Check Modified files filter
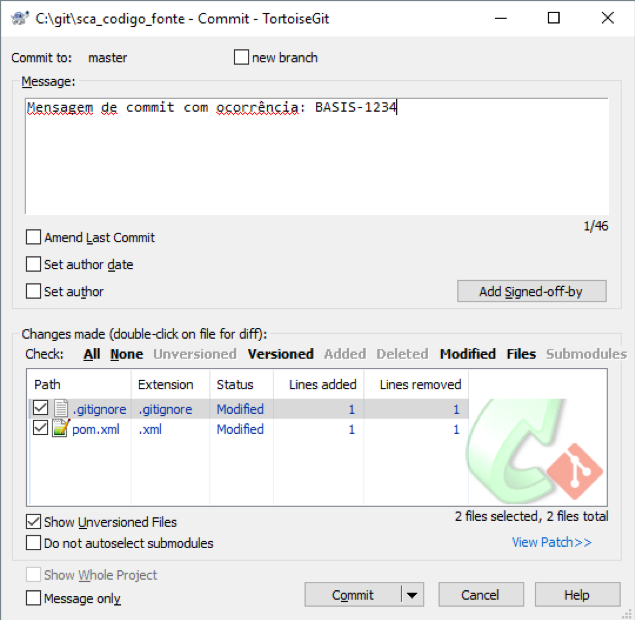635x620 pixels. point(468,354)
